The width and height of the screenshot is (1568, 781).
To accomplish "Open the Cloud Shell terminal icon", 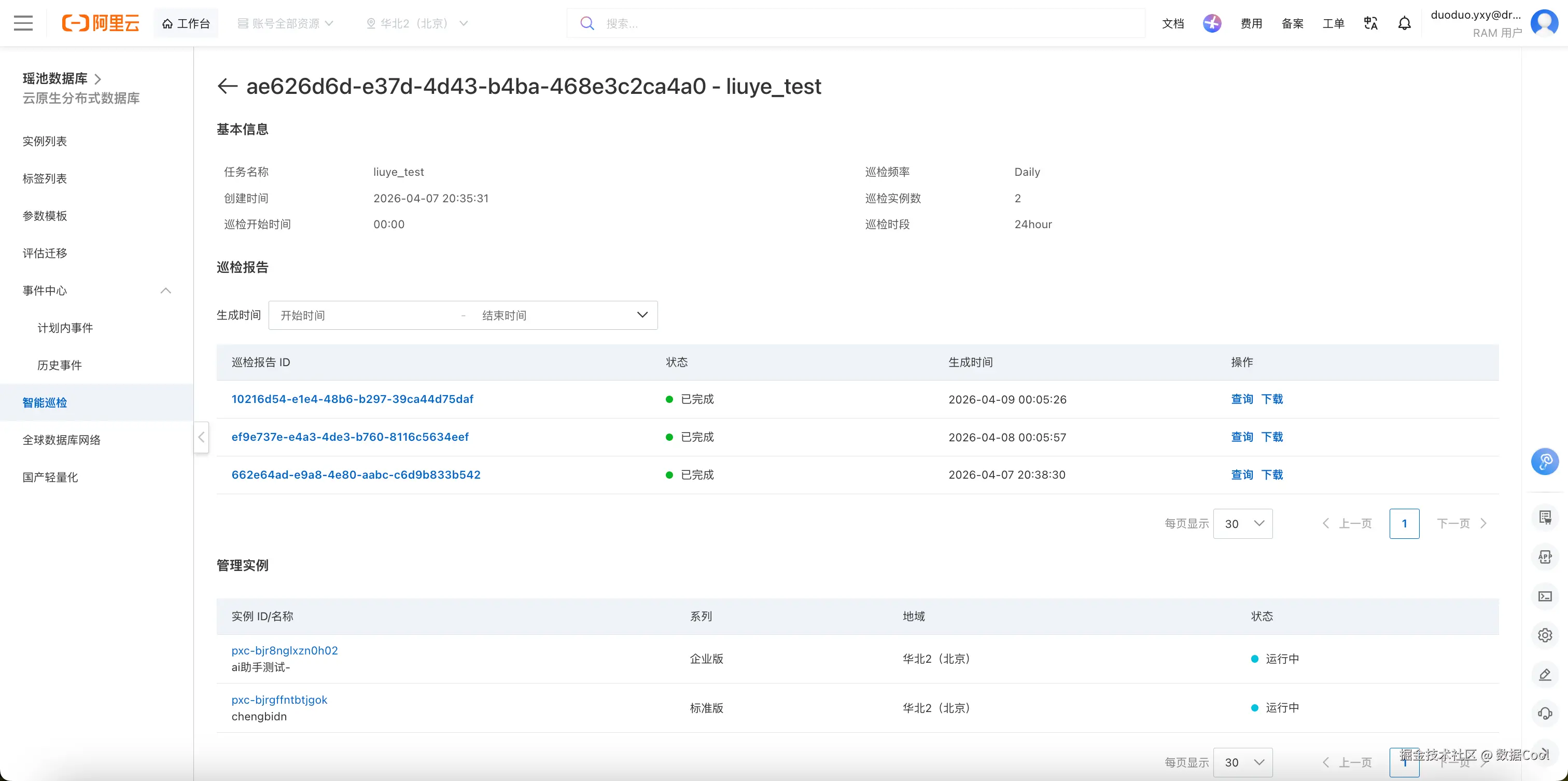I will click(1544, 596).
